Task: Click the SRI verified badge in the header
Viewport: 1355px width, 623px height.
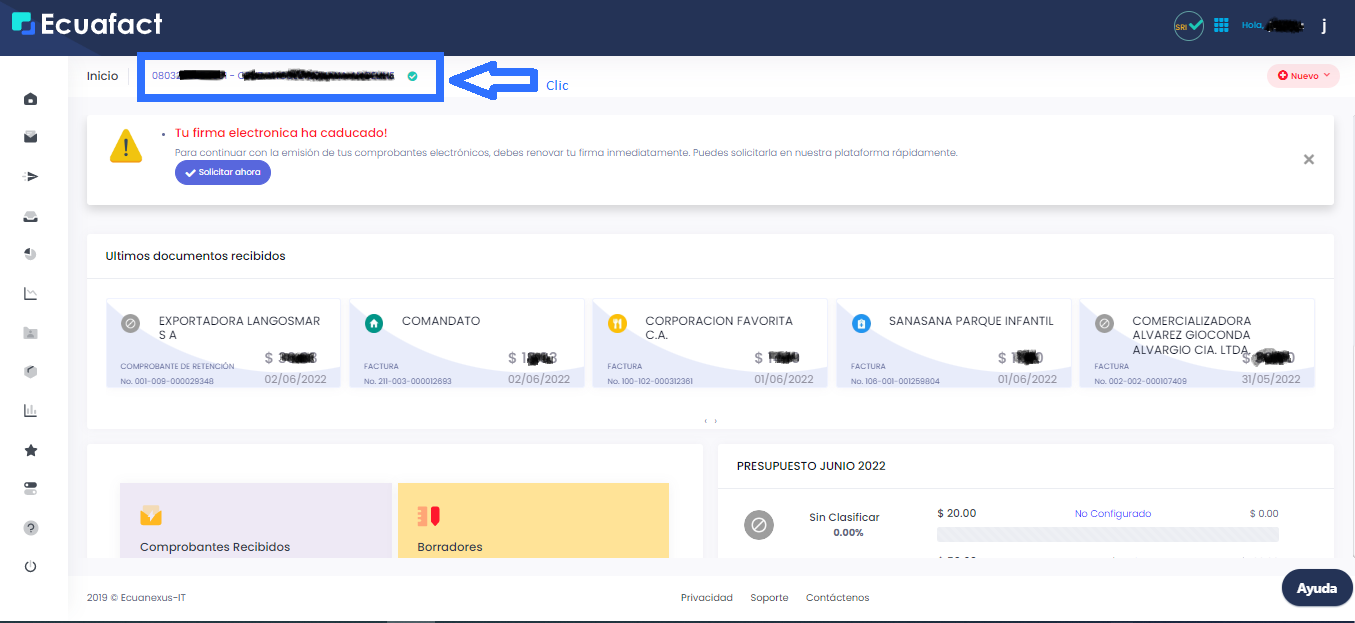Action: [1188, 24]
